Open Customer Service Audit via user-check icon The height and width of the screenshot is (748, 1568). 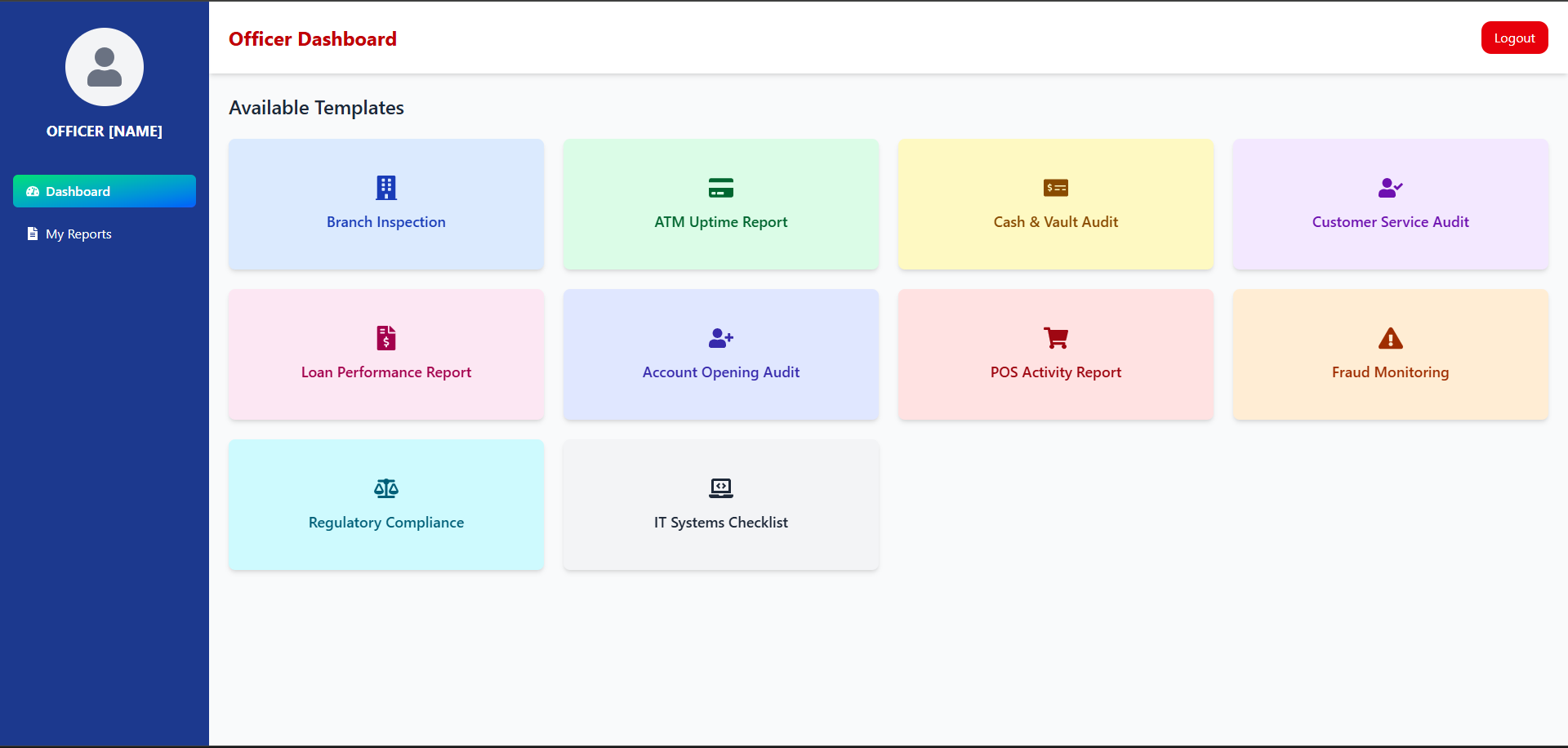1390,188
